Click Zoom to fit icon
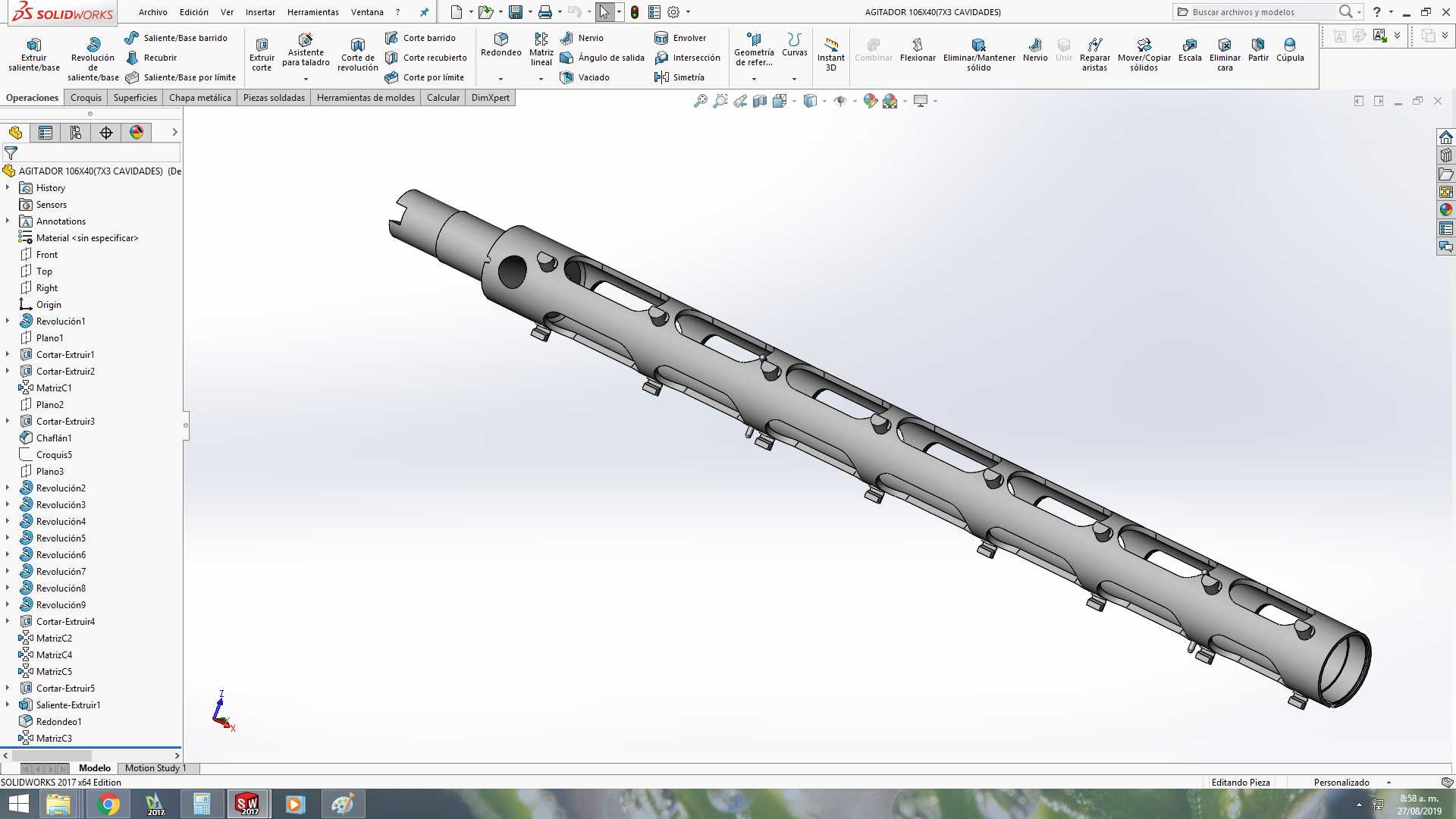This screenshot has width=1456, height=819. tap(700, 101)
